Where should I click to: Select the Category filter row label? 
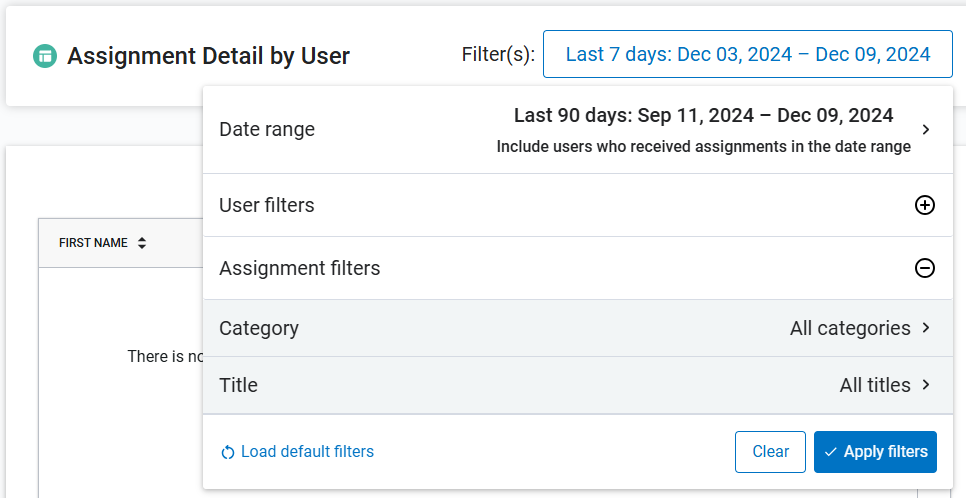click(259, 328)
